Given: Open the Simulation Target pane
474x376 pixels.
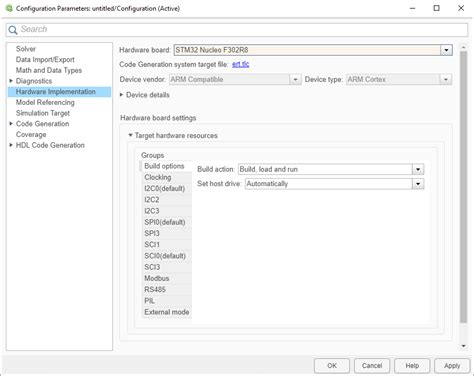Looking at the screenshot, I should pyautogui.click(x=43, y=113).
